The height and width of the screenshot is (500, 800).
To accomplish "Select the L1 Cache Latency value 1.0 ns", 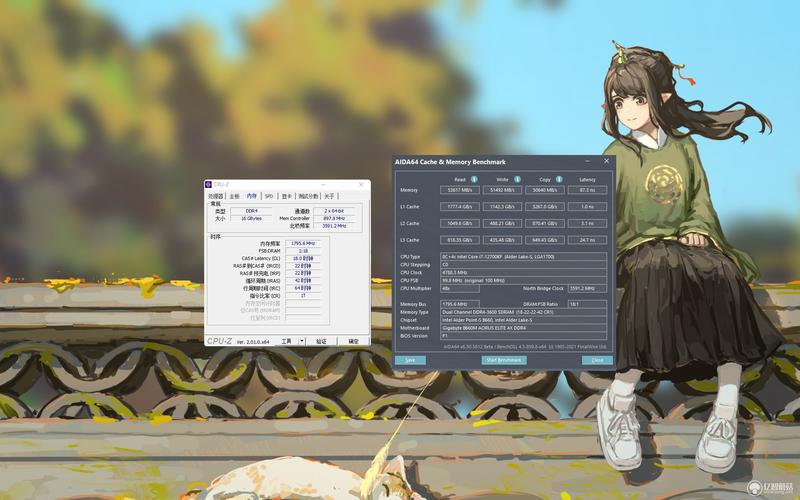I will pos(588,207).
